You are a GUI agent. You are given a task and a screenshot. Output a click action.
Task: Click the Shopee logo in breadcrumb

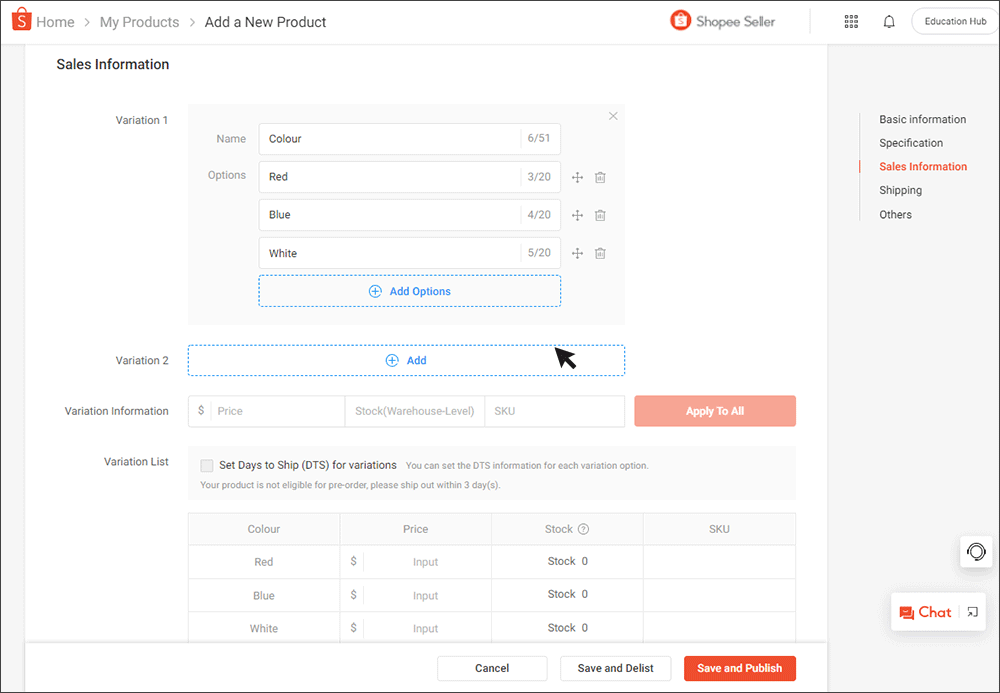21,20
